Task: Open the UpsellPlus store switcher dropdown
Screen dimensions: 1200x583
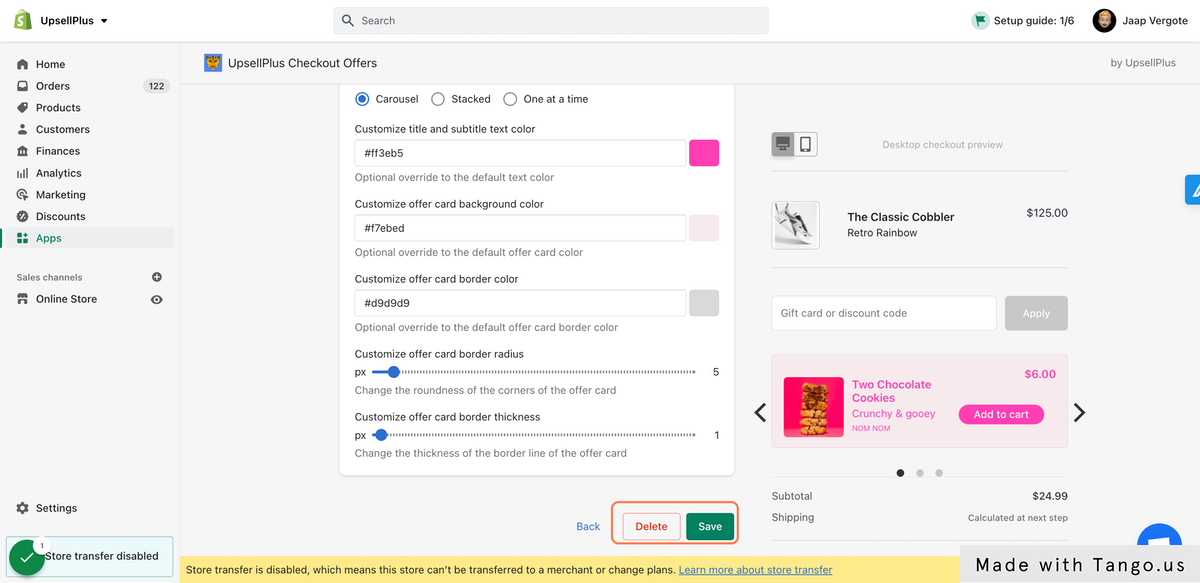Action: 74,20
